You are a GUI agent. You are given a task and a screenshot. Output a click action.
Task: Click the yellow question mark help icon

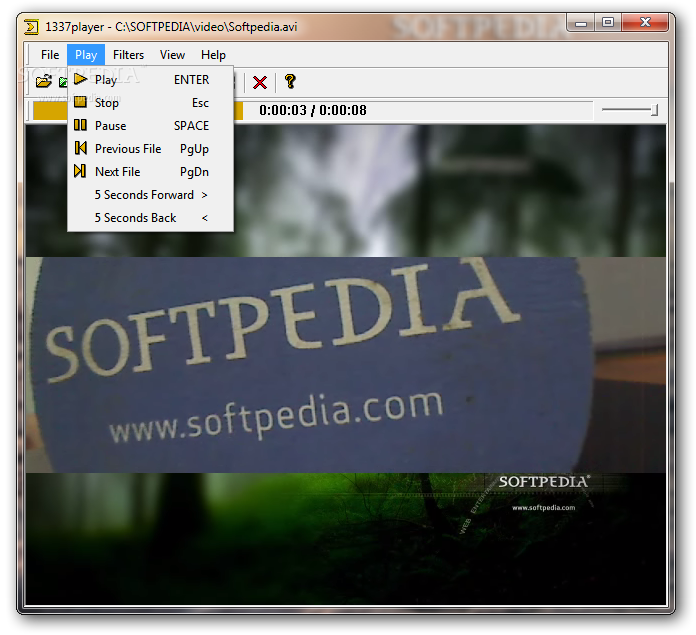pos(290,81)
